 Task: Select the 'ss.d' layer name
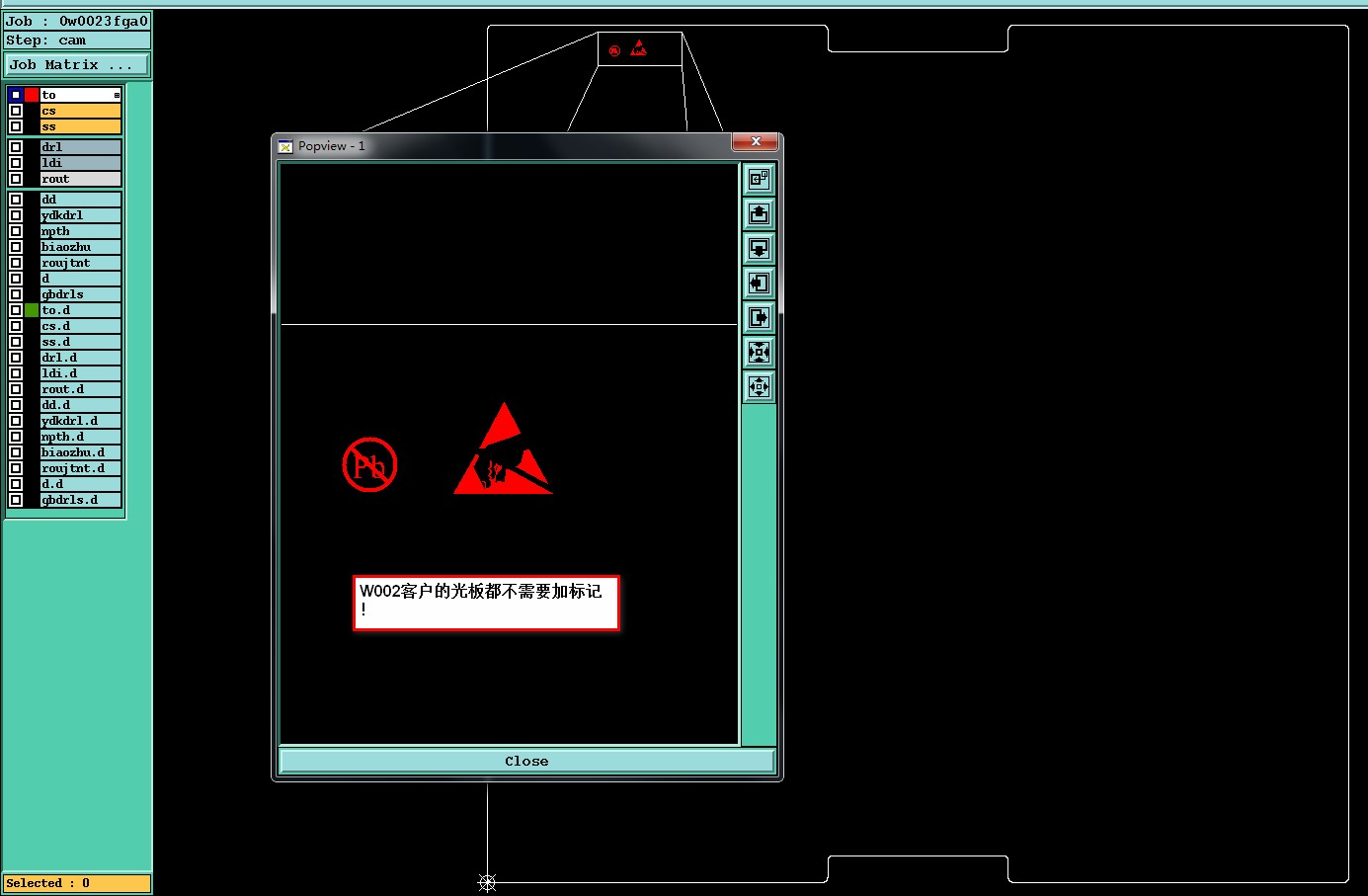click(80, 342)
